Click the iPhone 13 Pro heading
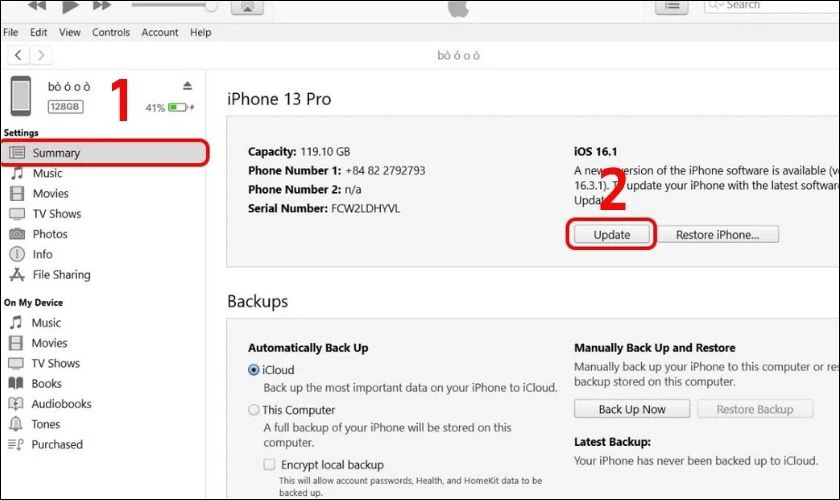Screen dimensions: 840x500 (x=279, y=99)
